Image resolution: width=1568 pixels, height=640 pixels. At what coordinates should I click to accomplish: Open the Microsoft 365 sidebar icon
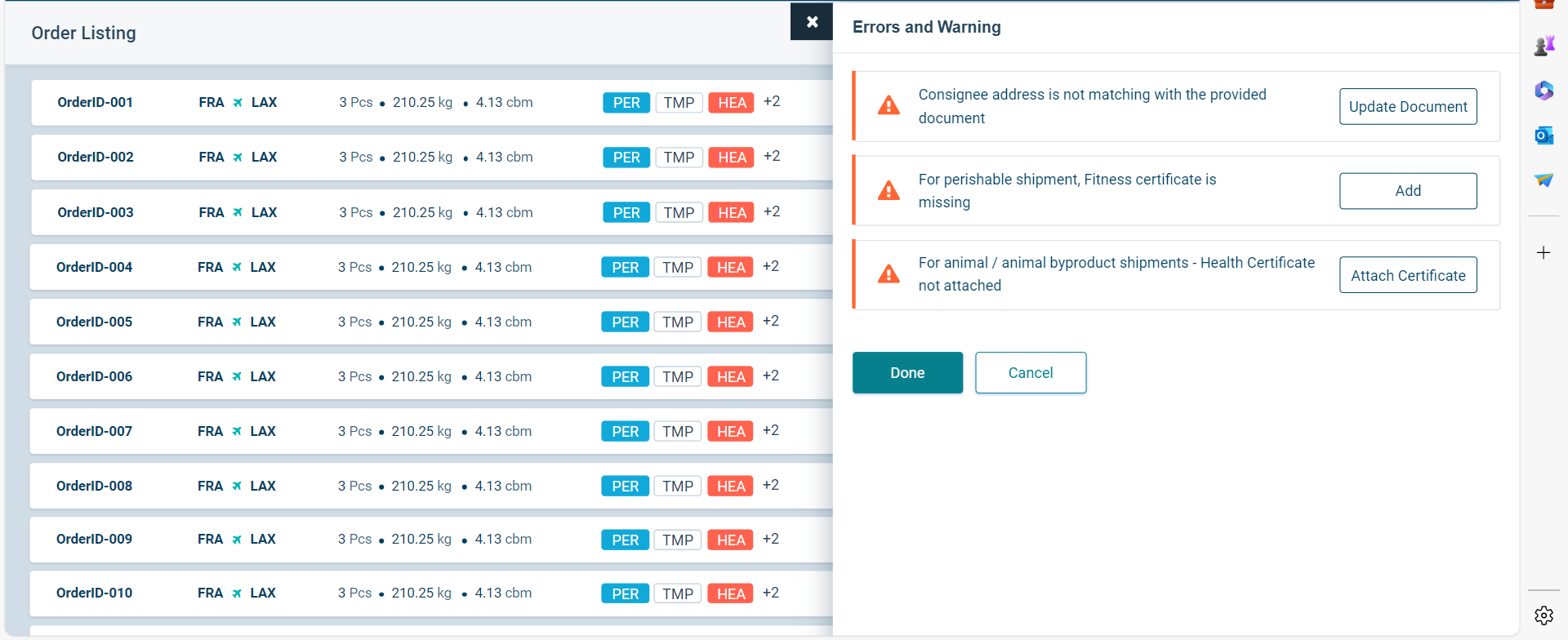pos(1543,91)
